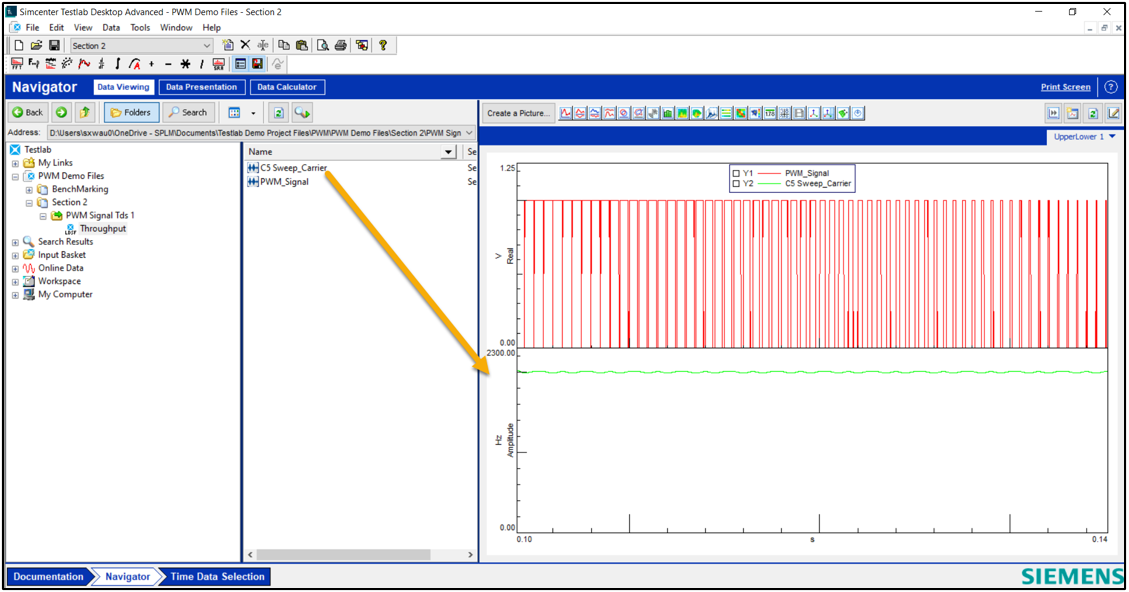Click the numeric 178 display icon
Image resolution: width=1129 pixels, height=592 pixels.
pyautogui.click(x=770, y=113)
